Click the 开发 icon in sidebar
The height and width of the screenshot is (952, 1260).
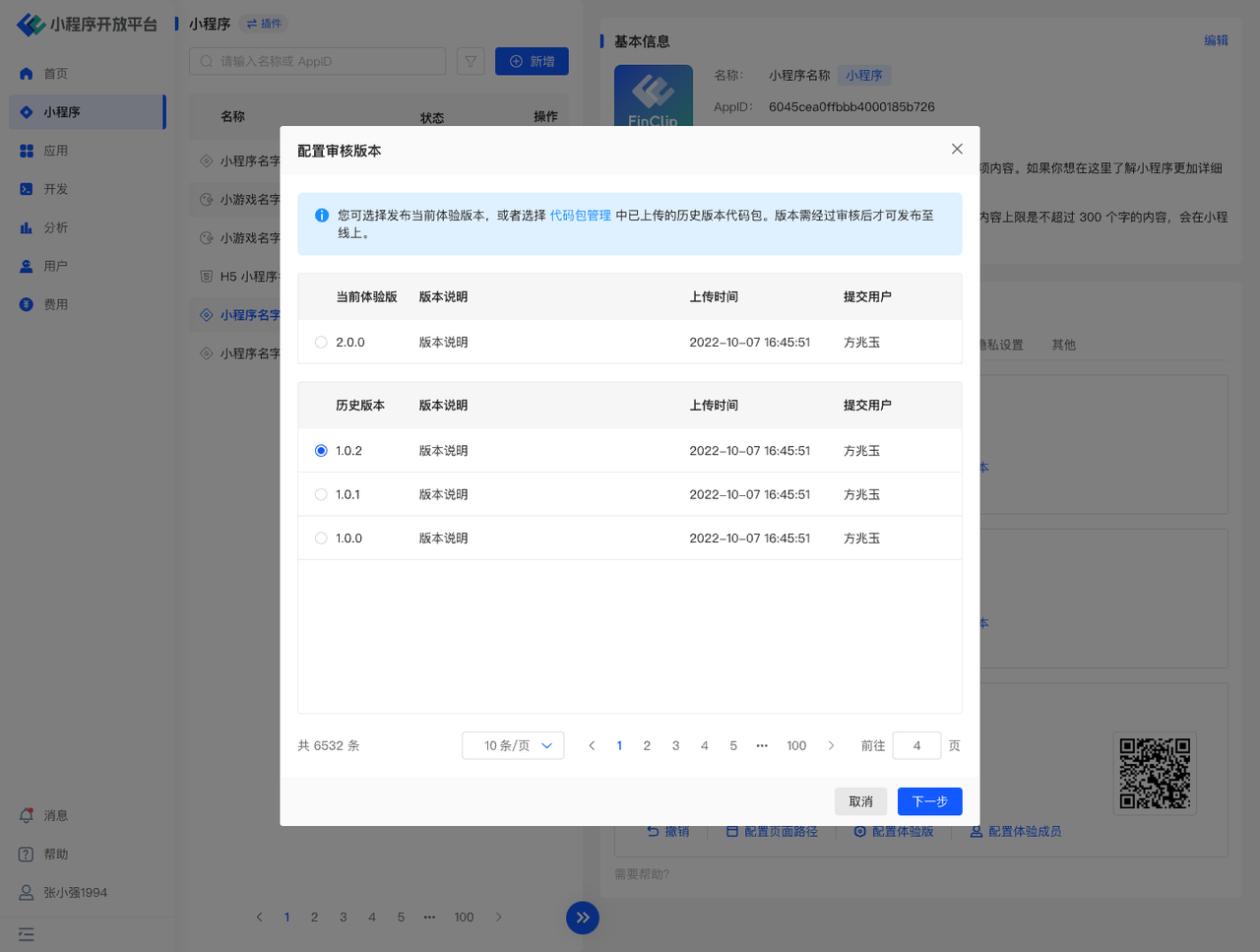[x=27, y=189]
